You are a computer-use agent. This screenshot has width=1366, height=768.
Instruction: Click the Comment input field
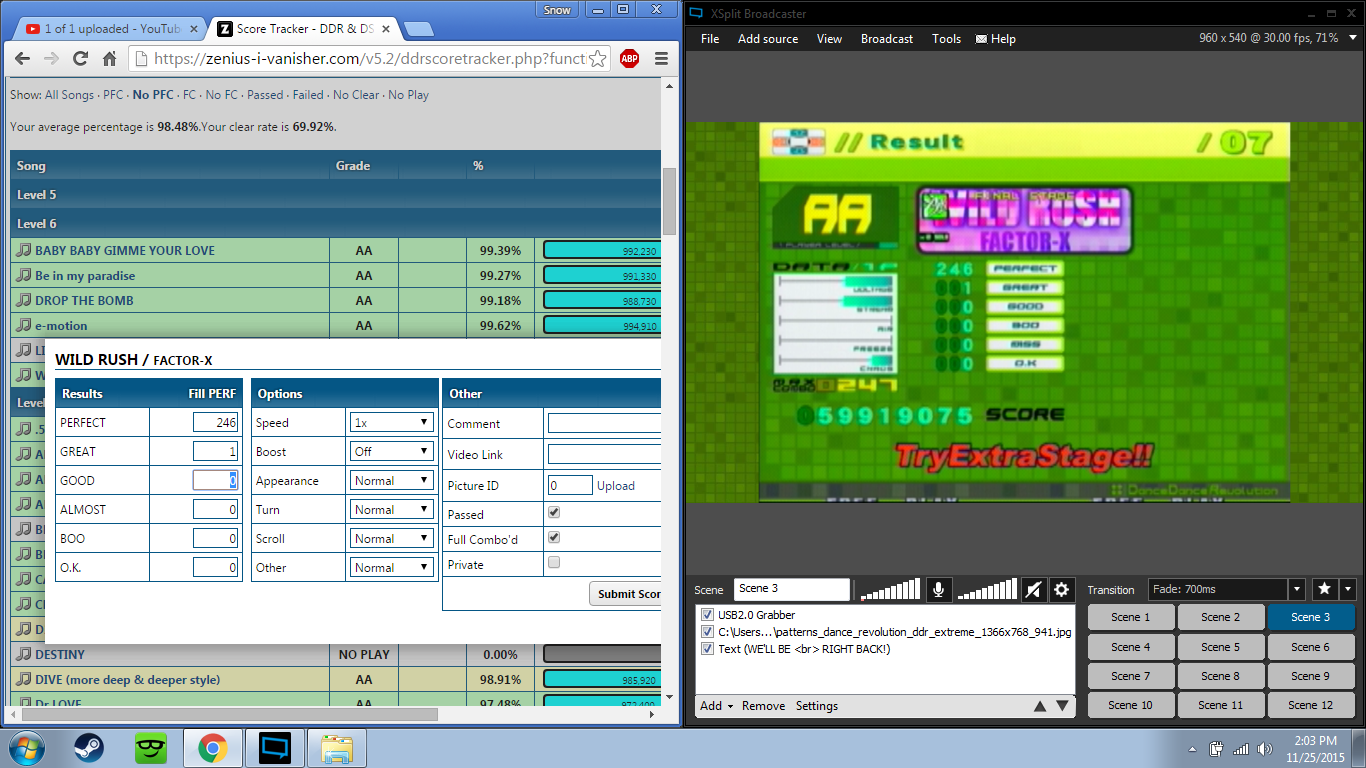[x=605, y=423]
